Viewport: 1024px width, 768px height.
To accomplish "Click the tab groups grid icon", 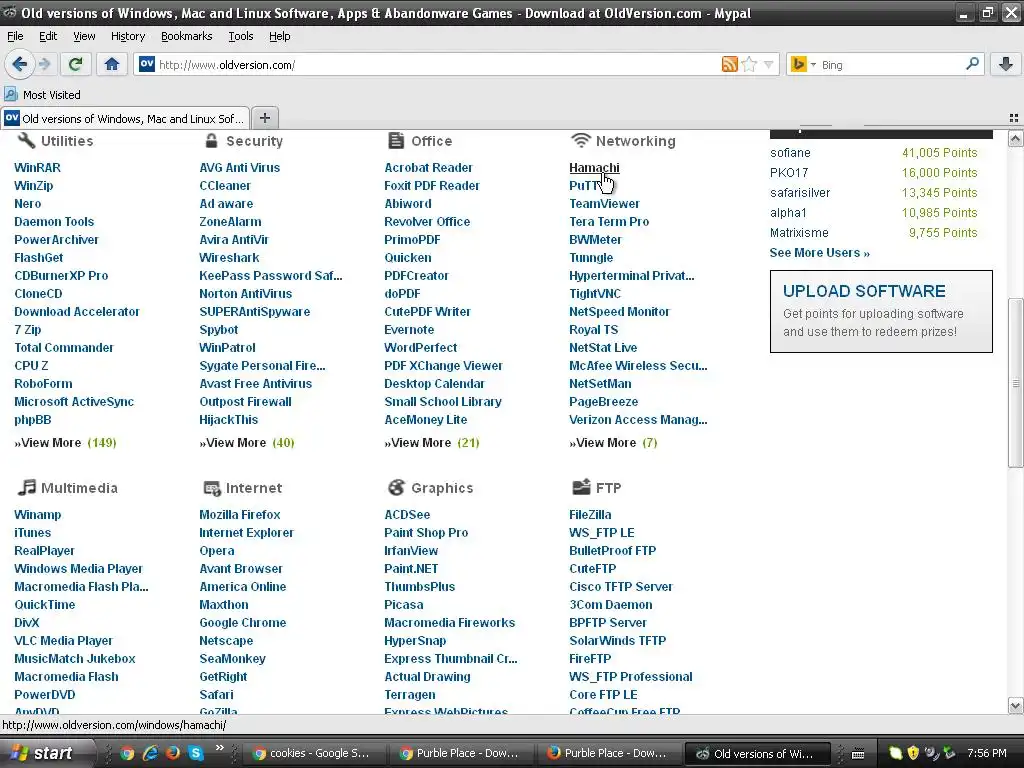I will click(1014, 118).
